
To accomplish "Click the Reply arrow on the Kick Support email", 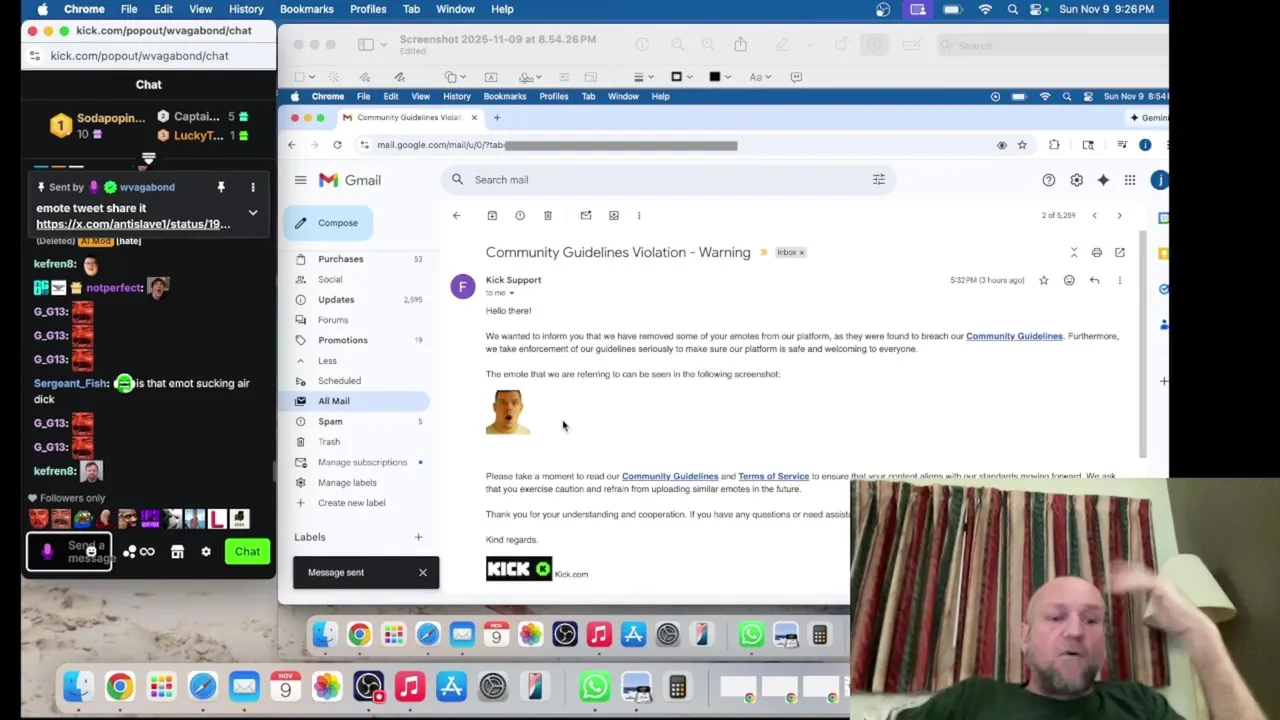I will coord(1094,280).
